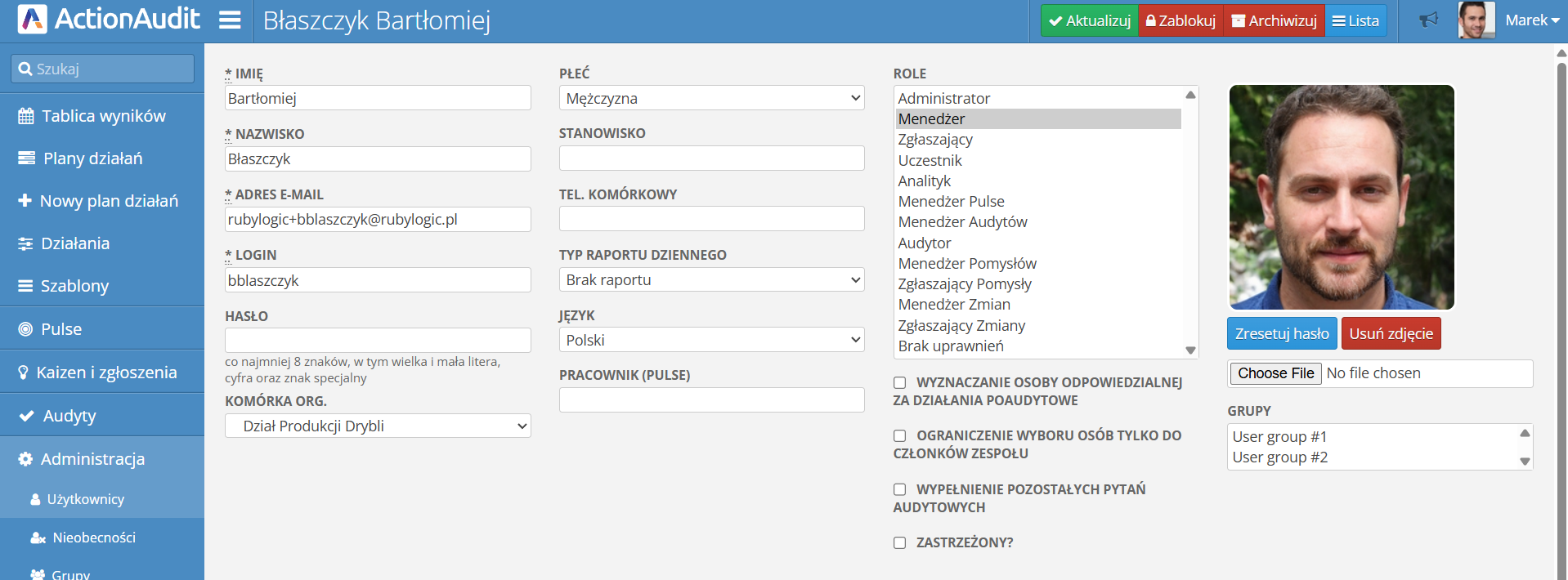Open Użytkownicy in the sidebar
This screenshot has height=580, width=1568.
(x=85, y=499)
